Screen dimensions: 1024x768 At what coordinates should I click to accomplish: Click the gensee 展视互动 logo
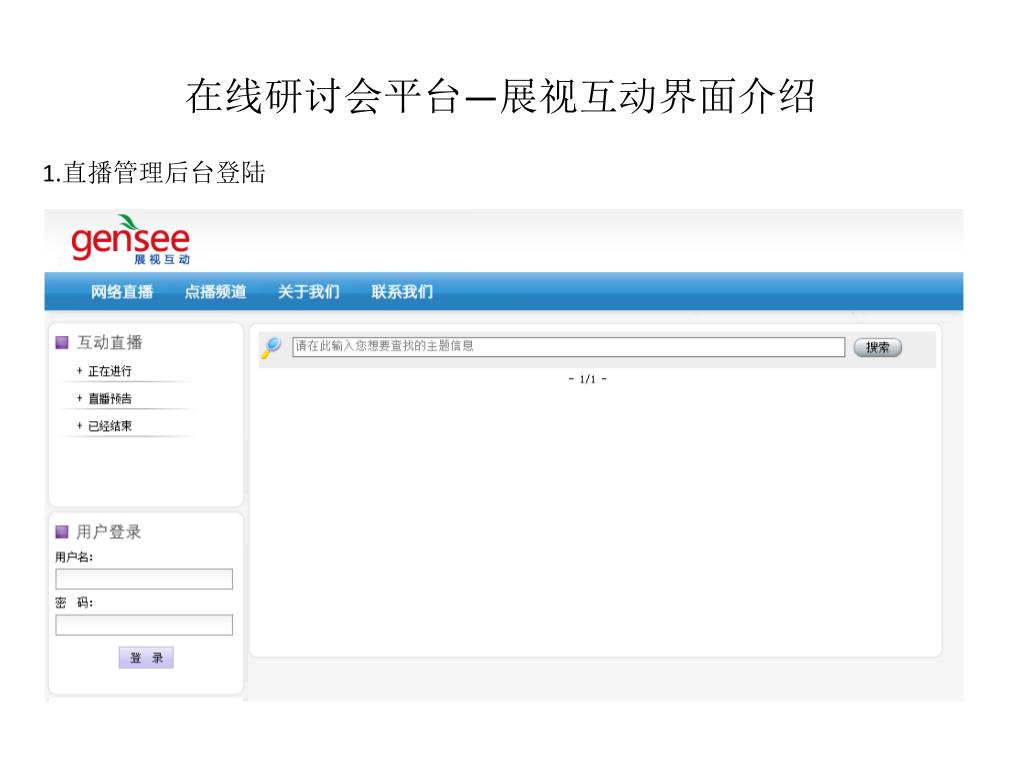(130, 240)
